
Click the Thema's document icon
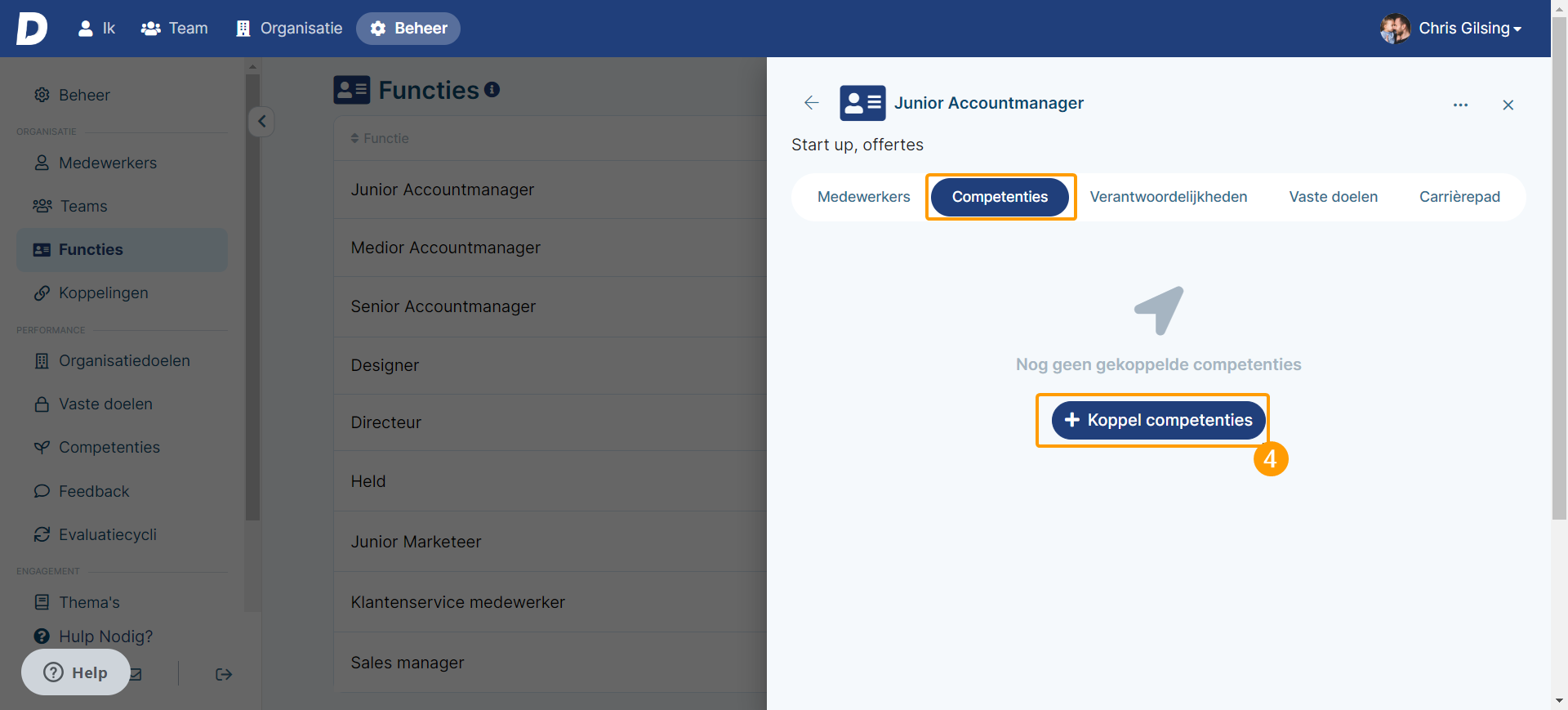coord(42,602)
